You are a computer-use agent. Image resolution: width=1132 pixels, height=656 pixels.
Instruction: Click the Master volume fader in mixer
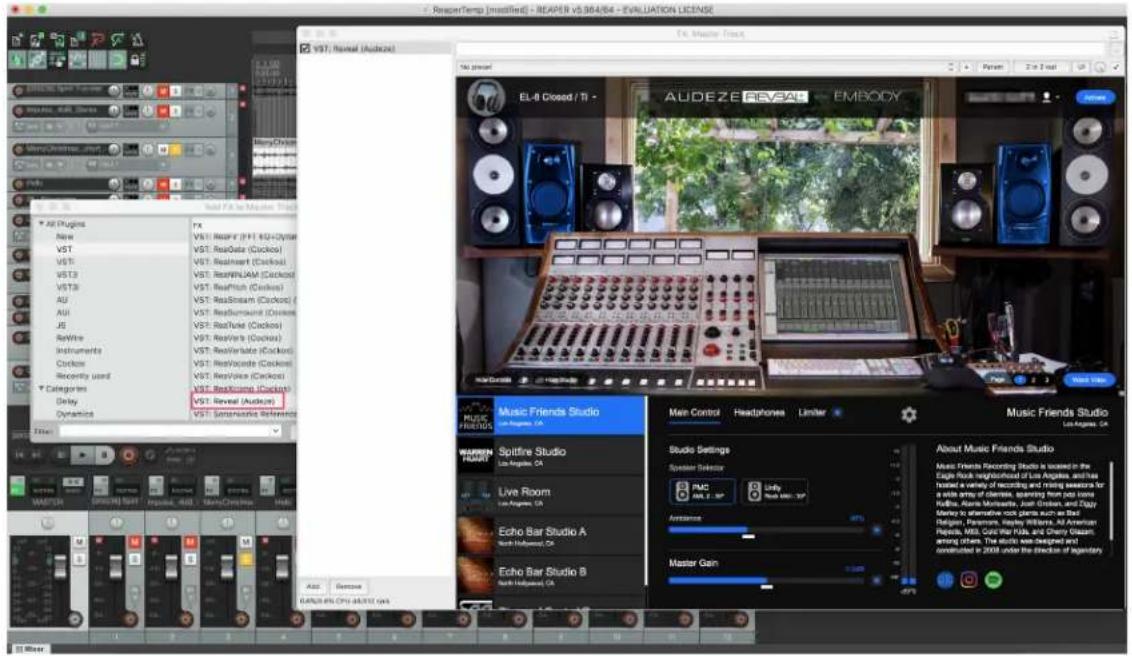coord(61,566)
